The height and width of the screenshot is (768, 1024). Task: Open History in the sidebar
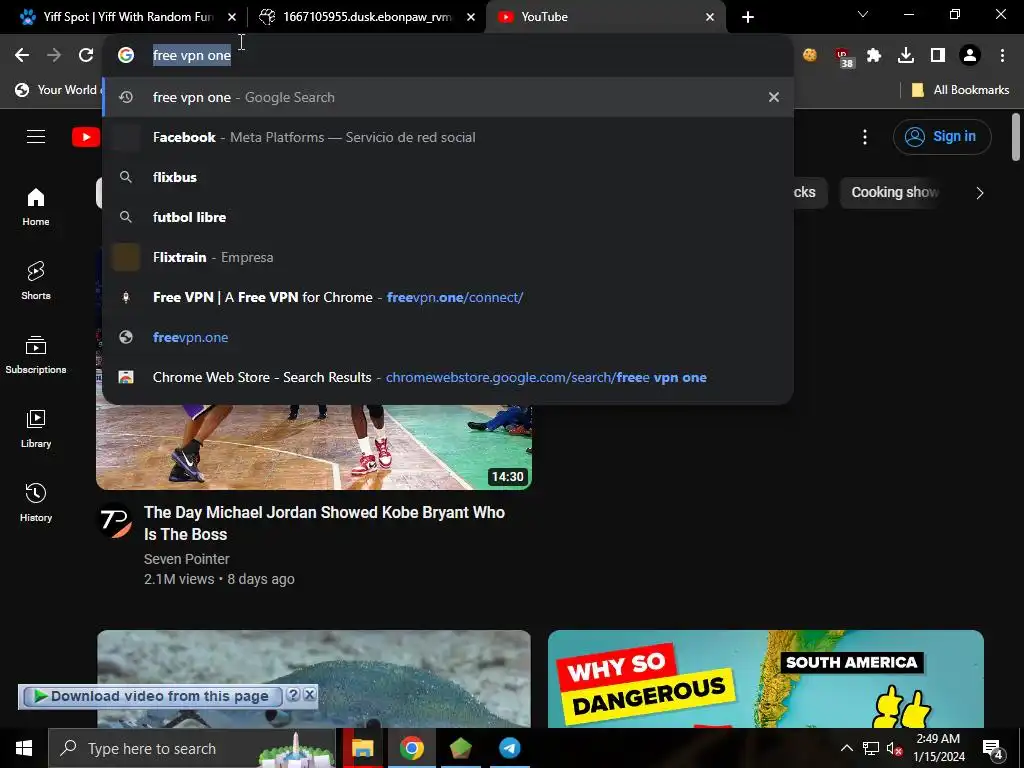36,503
